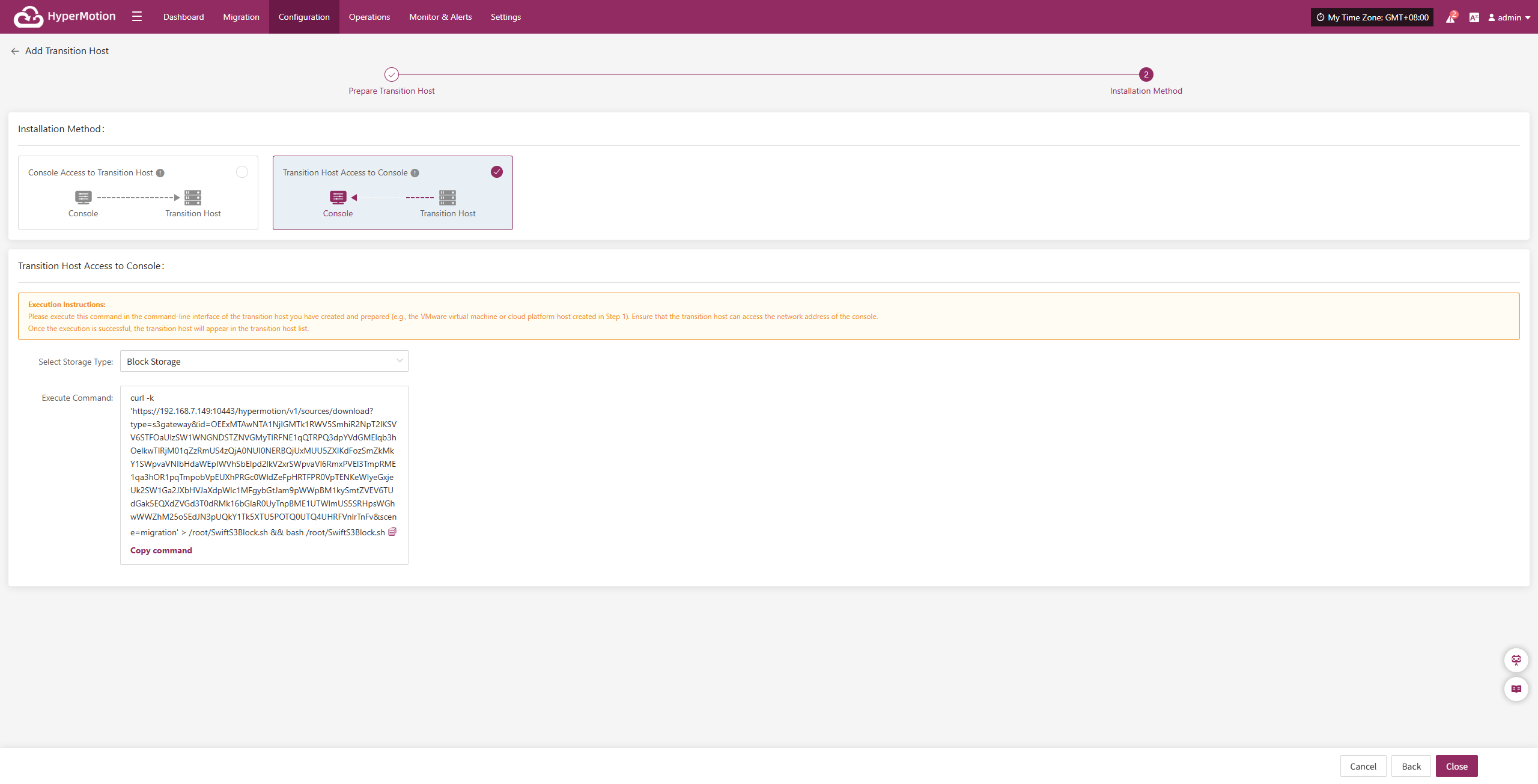Screen dimensions: 1538x784
Task: Click the Prepare Transition Host step circle
Action: click(x=392, y=74)
